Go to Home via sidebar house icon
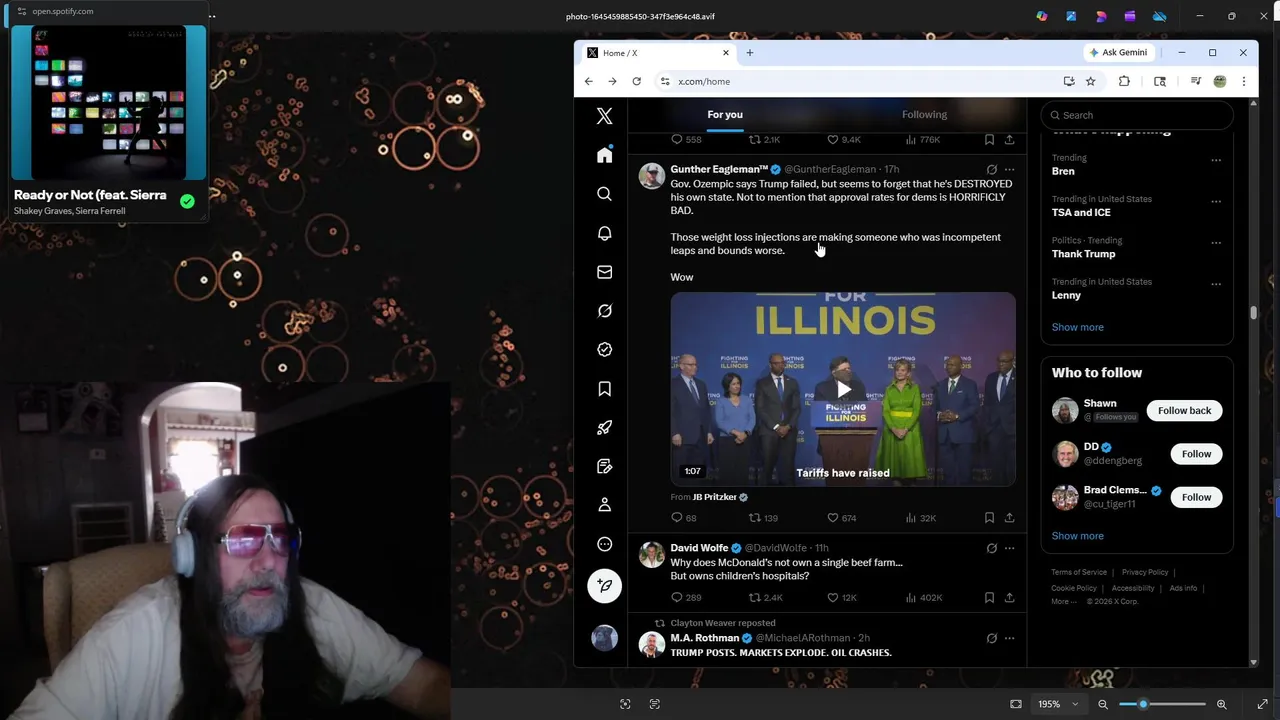The image size is (1280, 720). (604, 155)
